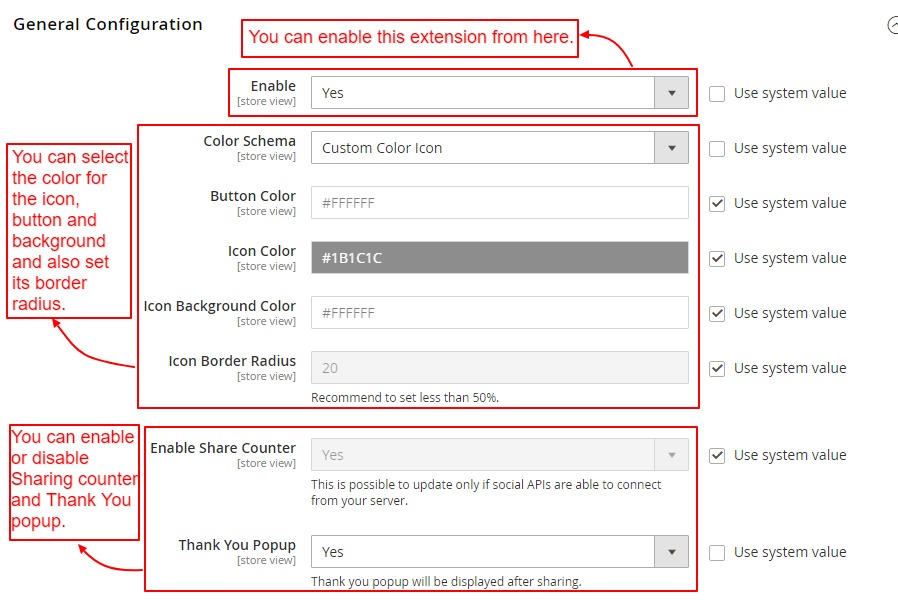Click the Color Schema arrow button
This screenshot has width=898, height=603.
pos(671,148)
